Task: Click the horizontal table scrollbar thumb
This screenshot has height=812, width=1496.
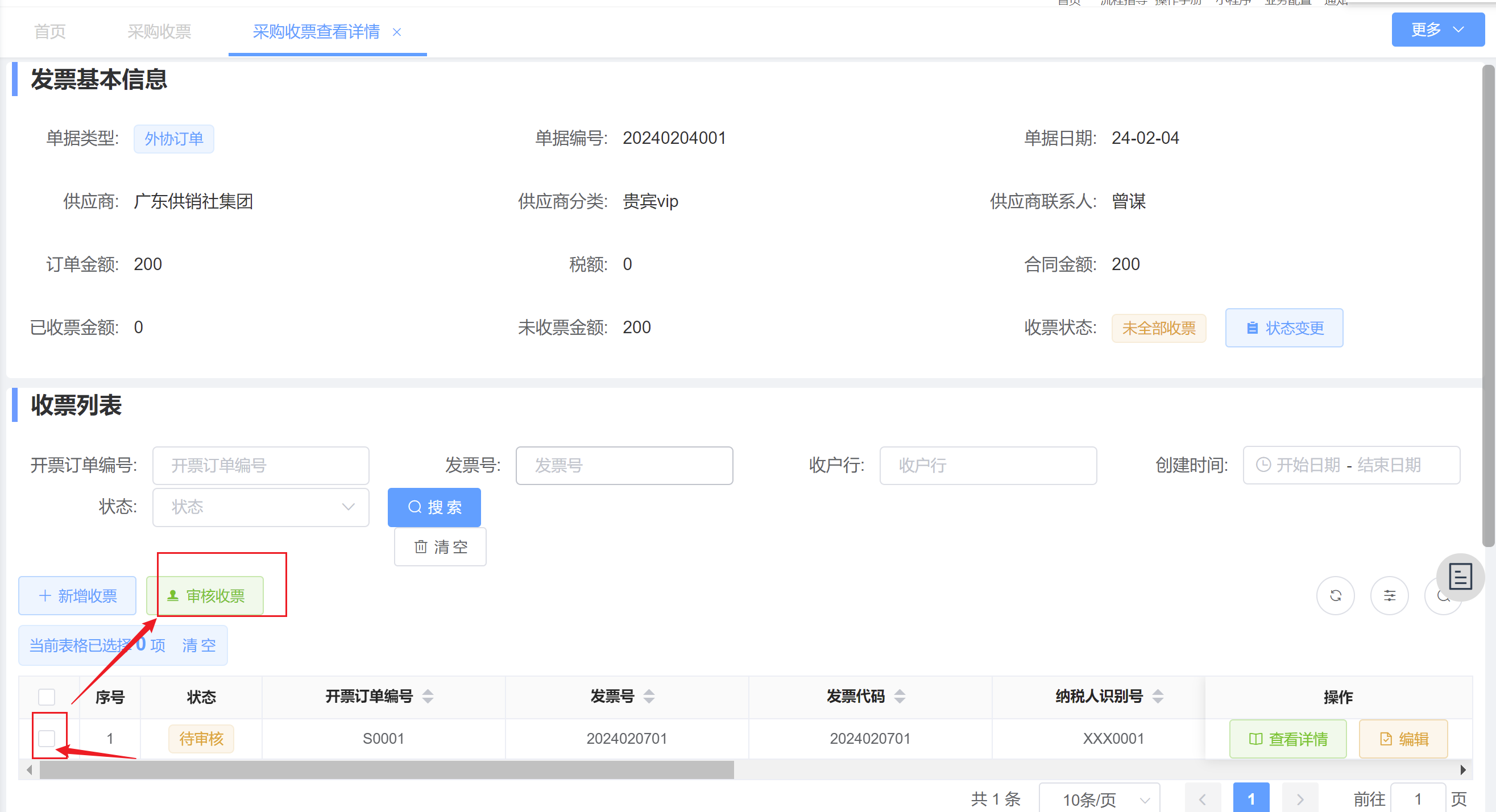Action: (387, 770)
